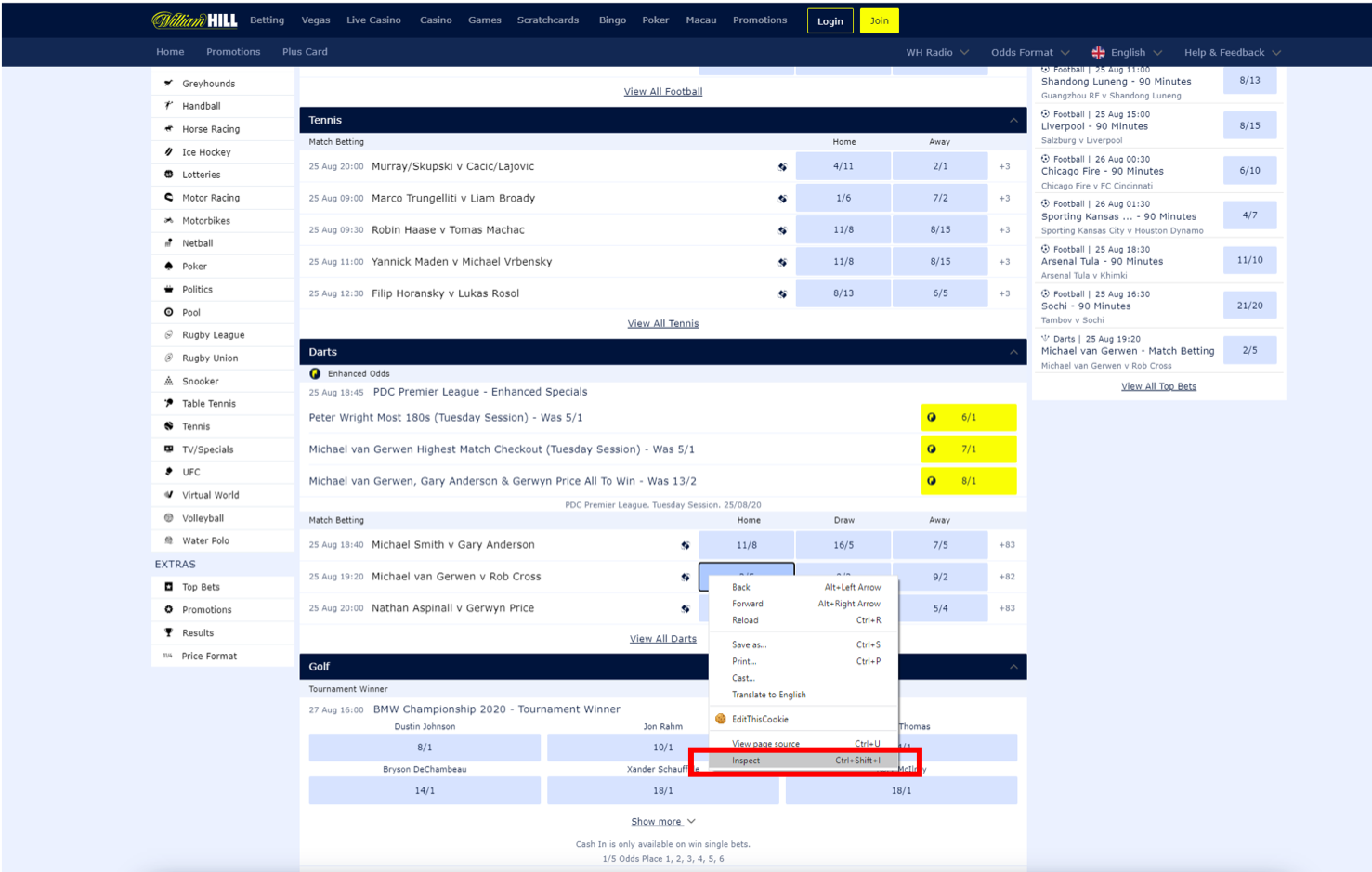The image size is (1372, 872).
Task: Open the Poker spade icon in sidebar
Action: (x=168, y=266)
